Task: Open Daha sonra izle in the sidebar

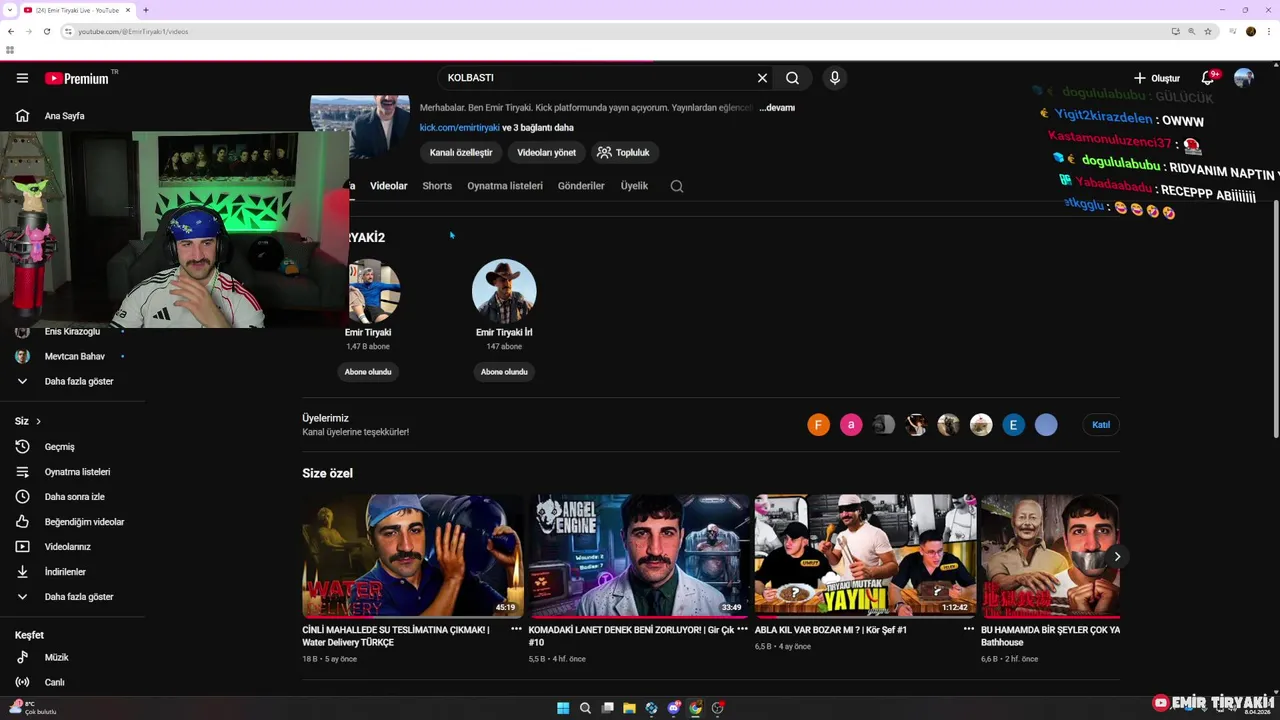Action: point(72,497)
